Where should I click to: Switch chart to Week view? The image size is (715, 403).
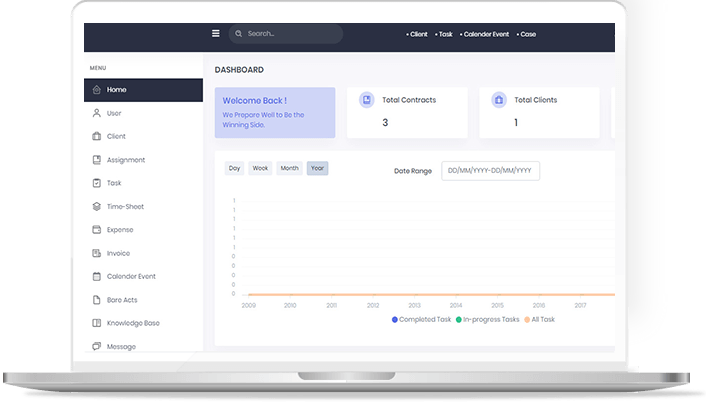pos(261,168)
